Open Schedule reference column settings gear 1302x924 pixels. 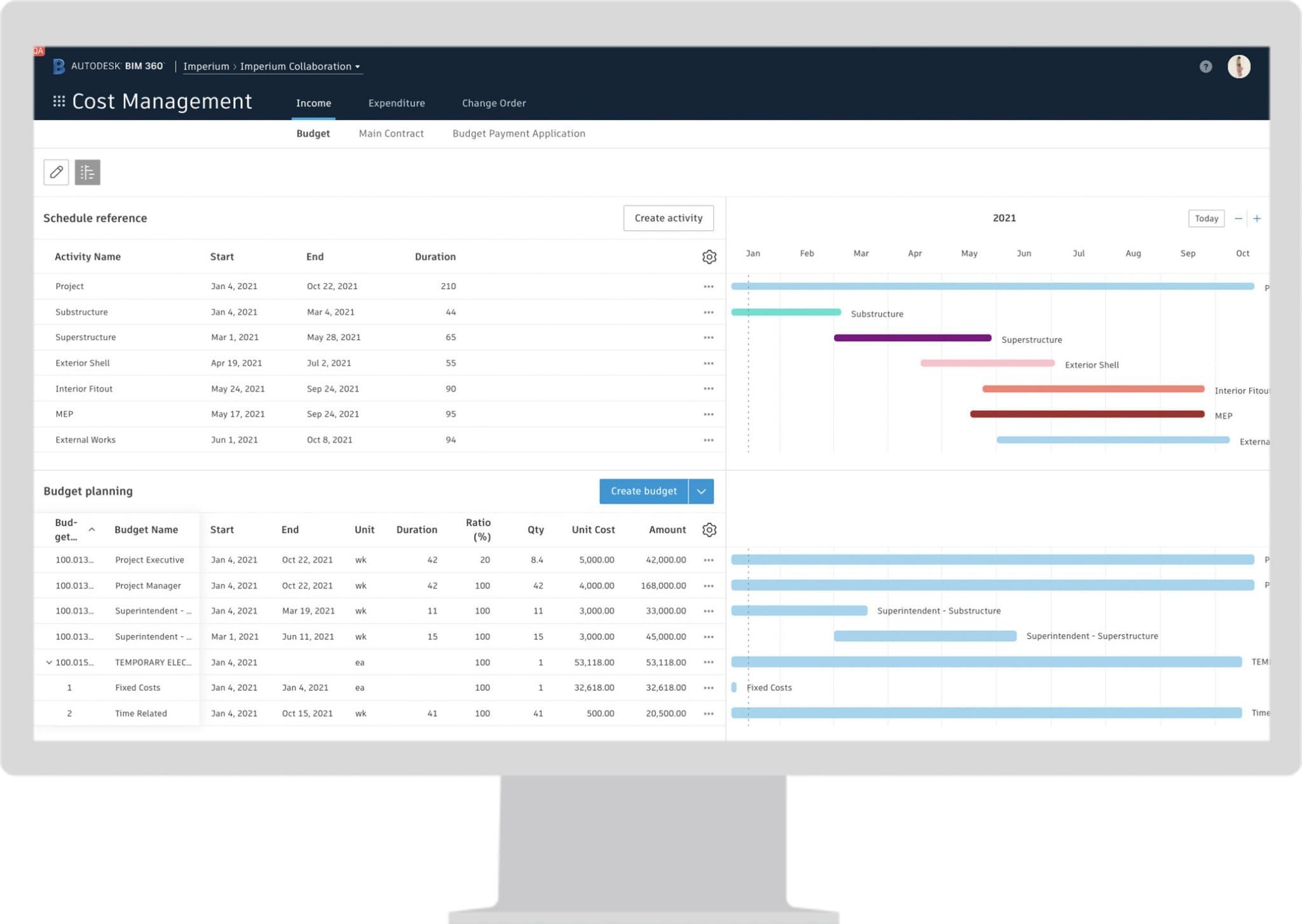(709, 257)
